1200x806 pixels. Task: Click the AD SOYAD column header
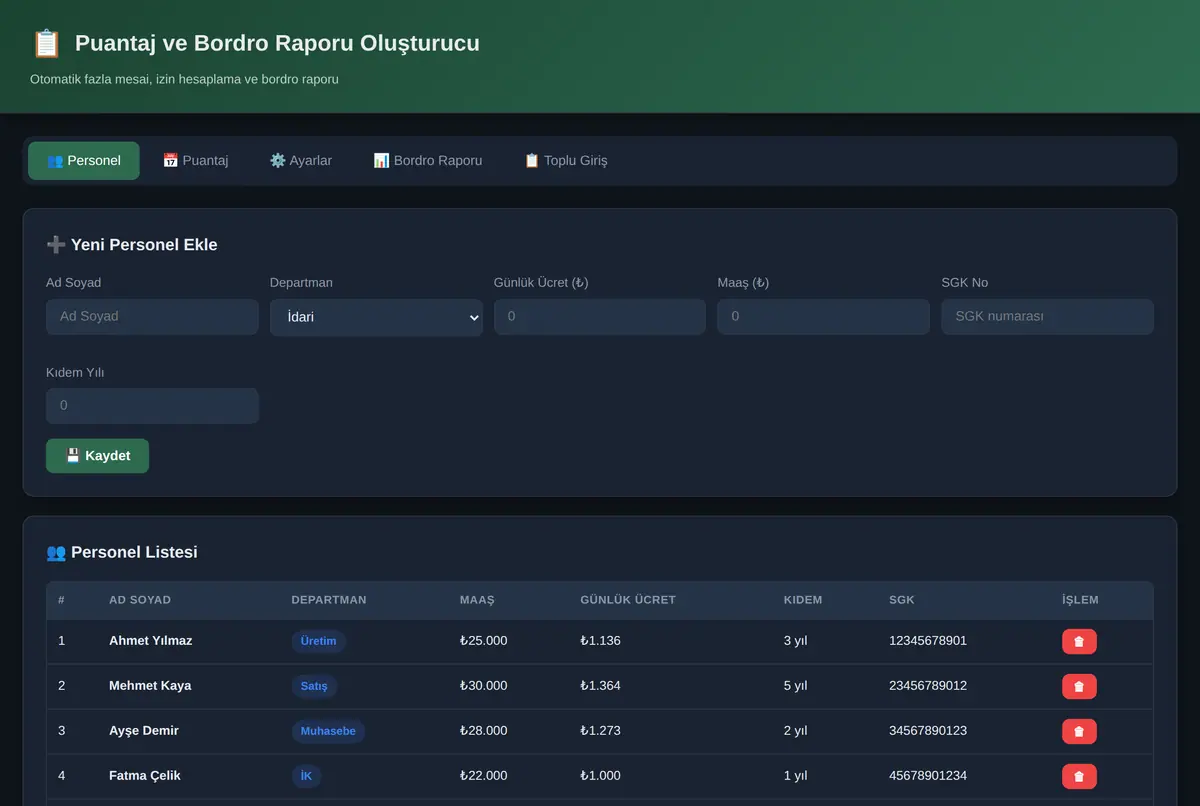140,600
